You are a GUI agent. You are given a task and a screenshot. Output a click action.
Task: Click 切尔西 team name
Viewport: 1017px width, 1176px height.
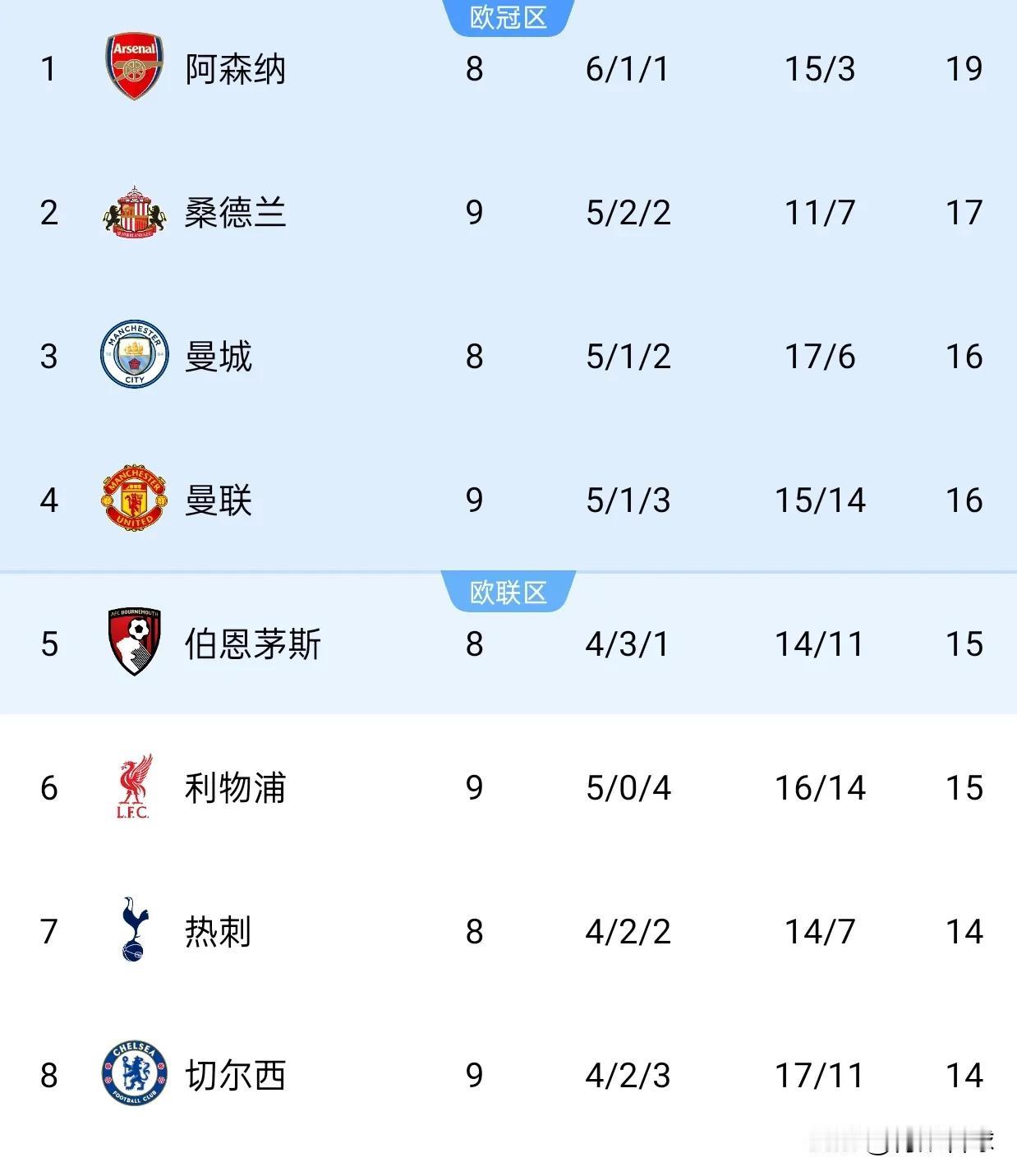tap(236, 1076)
